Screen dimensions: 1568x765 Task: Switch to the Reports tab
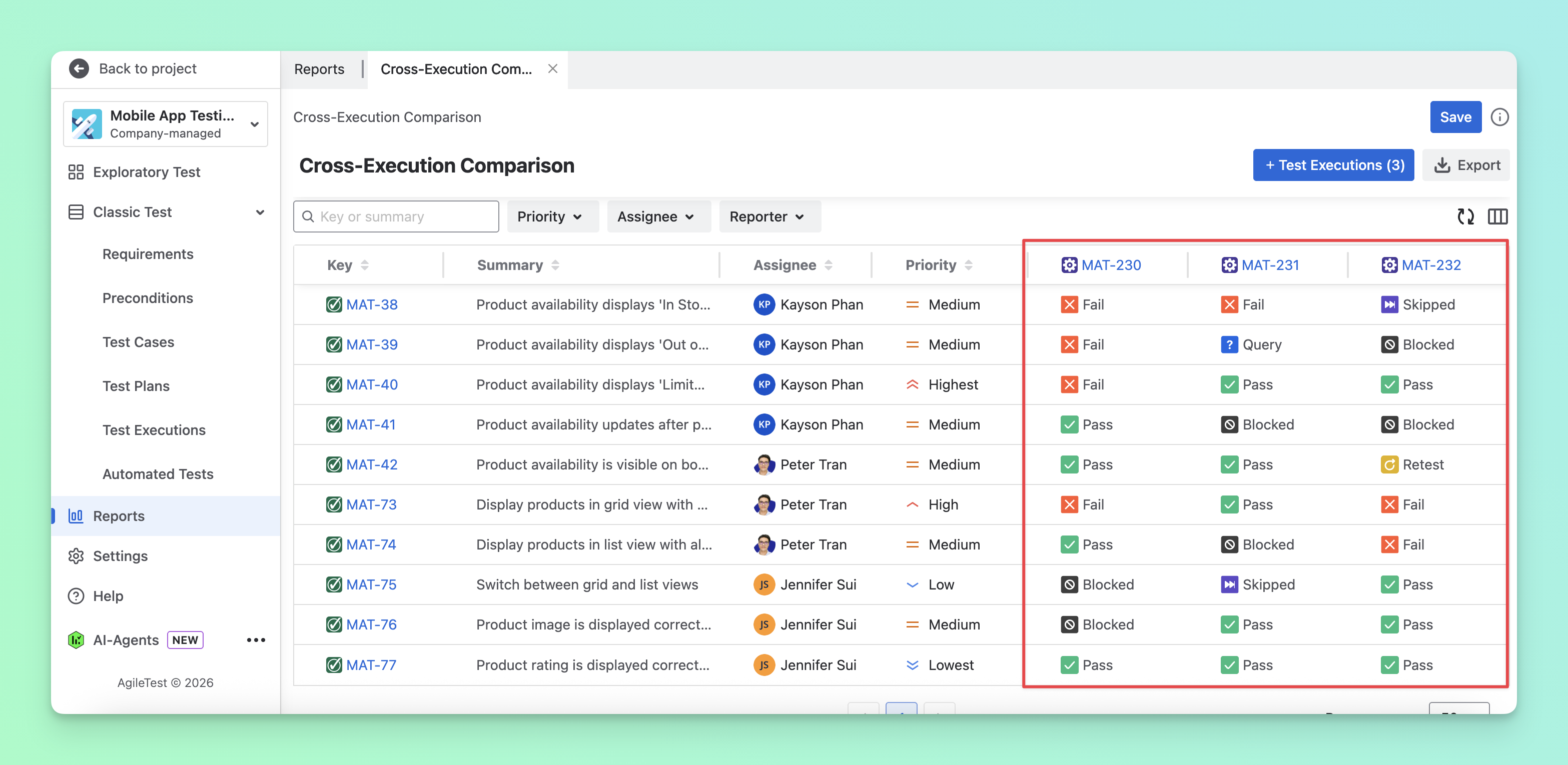[x=319, y=69]
